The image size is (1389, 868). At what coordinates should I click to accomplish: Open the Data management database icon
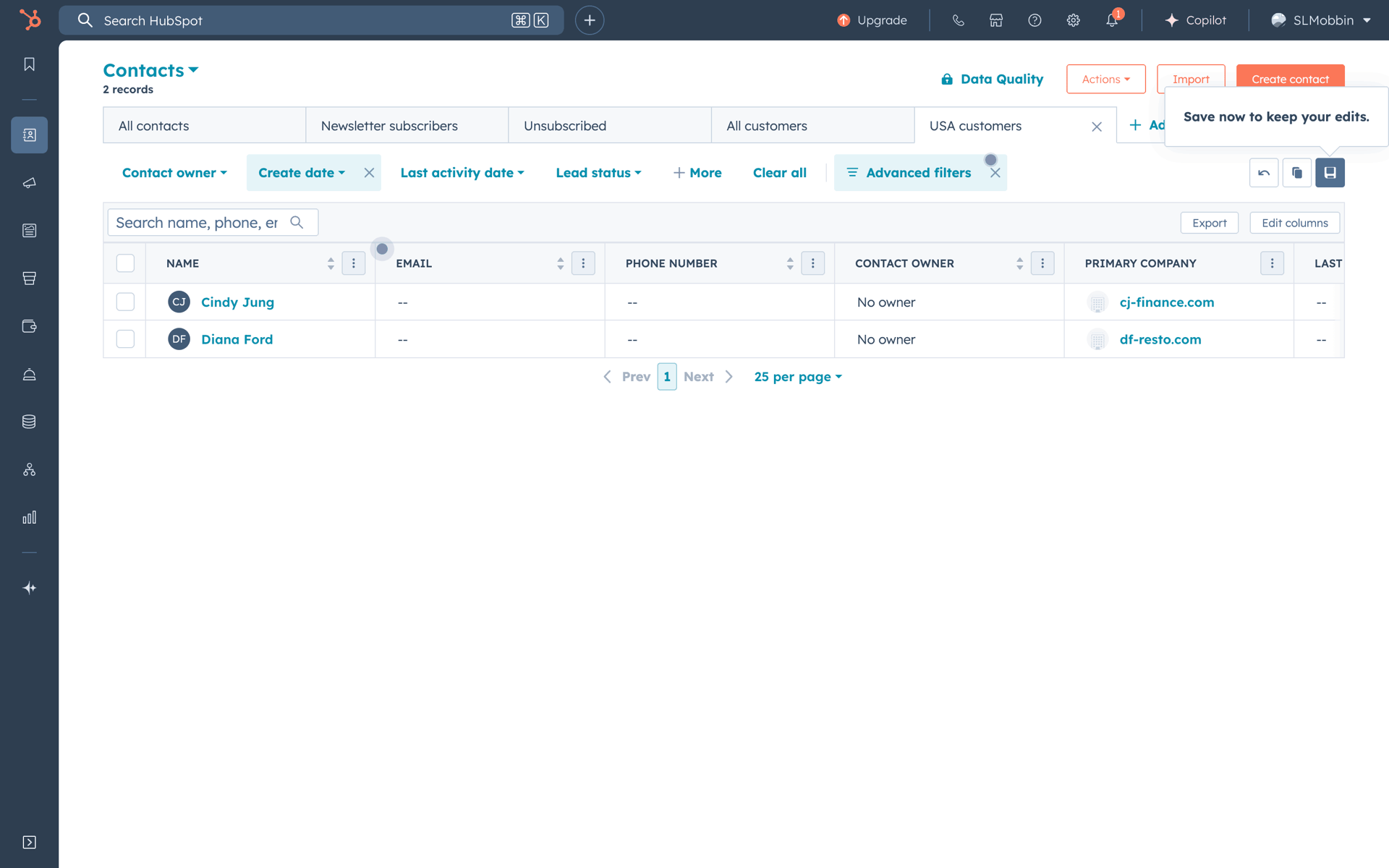click(x=29, y=422)
